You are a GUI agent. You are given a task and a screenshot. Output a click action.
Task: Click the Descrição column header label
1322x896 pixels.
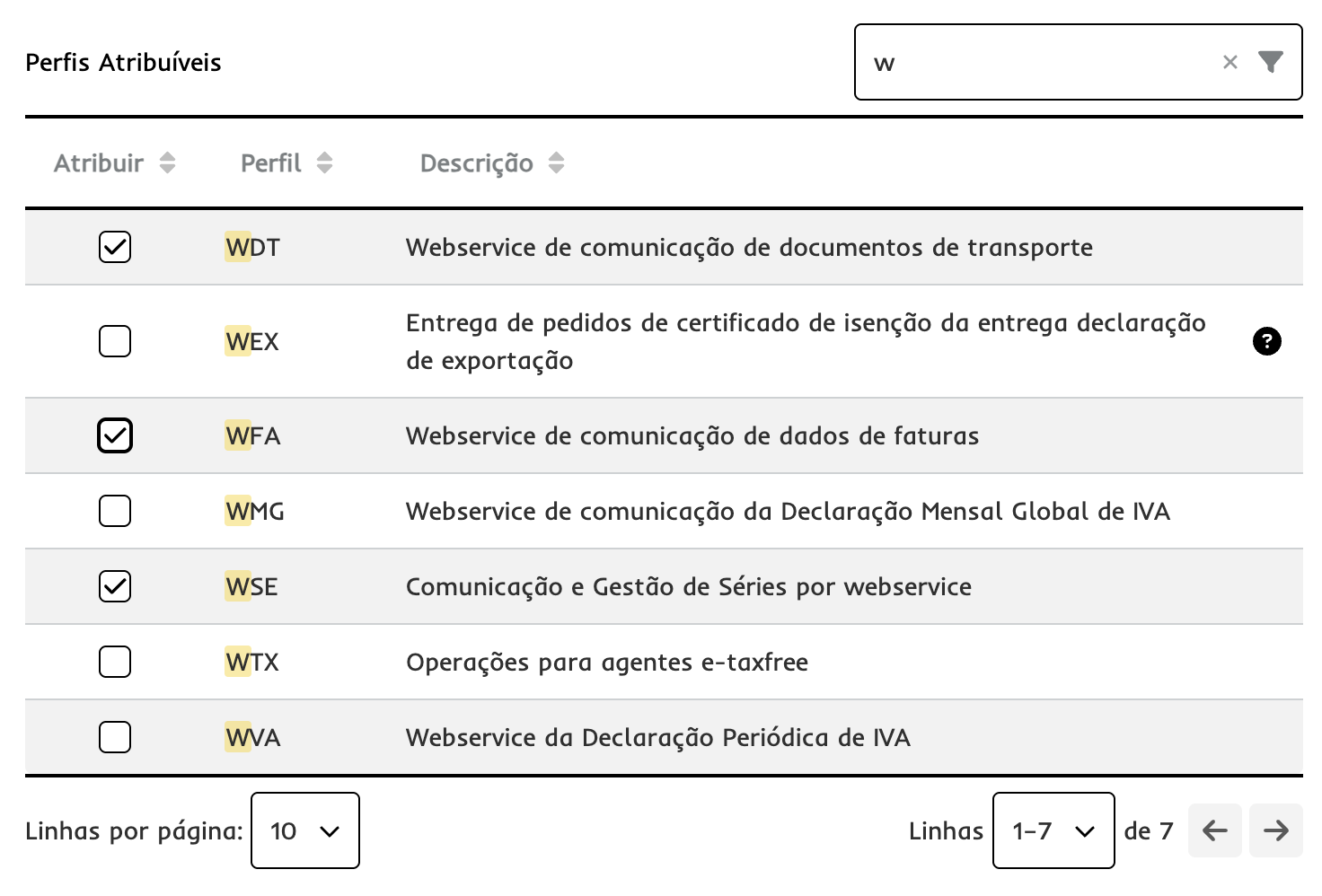tap(476, 163)
